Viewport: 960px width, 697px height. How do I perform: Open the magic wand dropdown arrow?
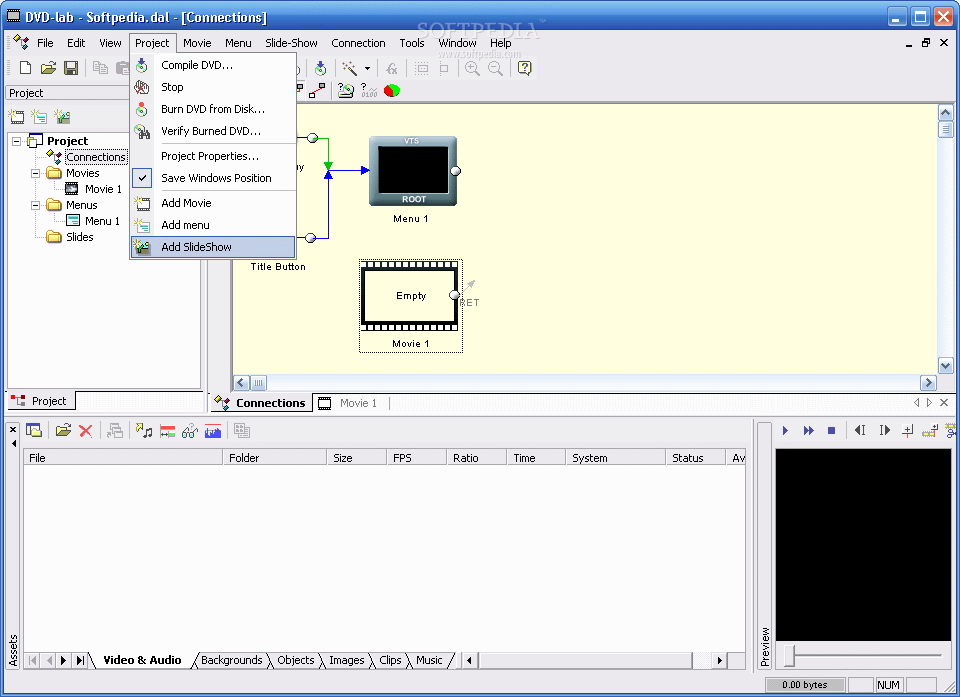pyautogui.click(x=367, y=68)
